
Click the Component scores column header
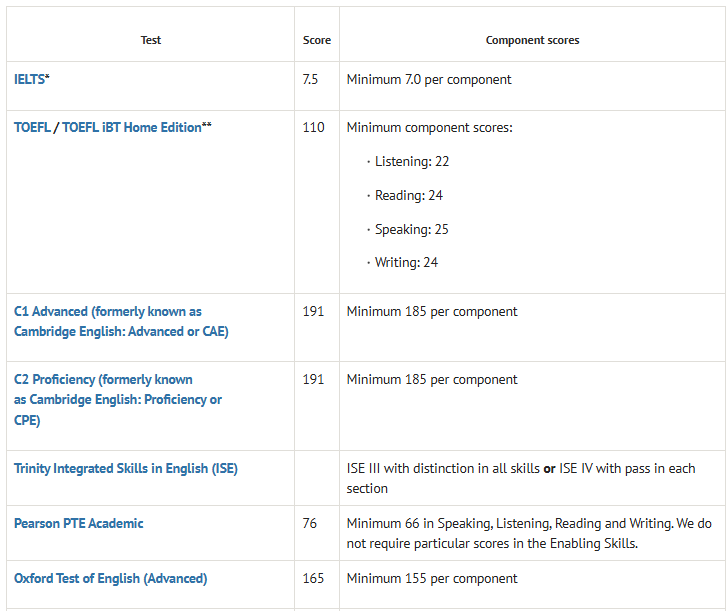tap(532, 41)
